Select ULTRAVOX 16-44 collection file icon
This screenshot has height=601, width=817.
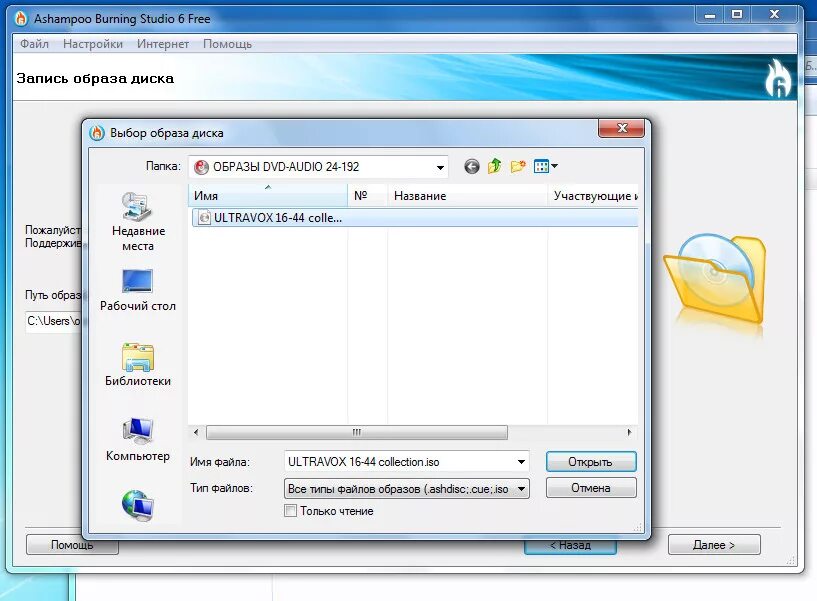[204, 218]
